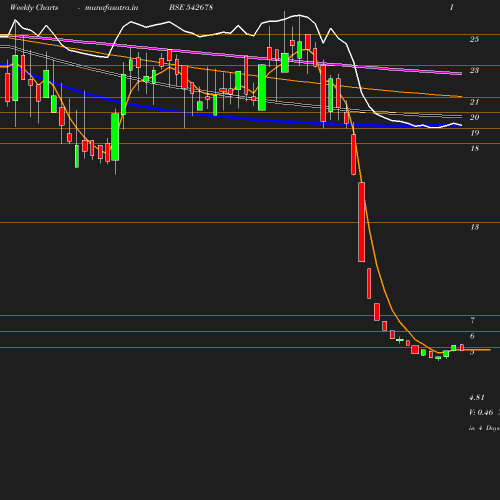Click the price axis label '25'

click(474, 39)
